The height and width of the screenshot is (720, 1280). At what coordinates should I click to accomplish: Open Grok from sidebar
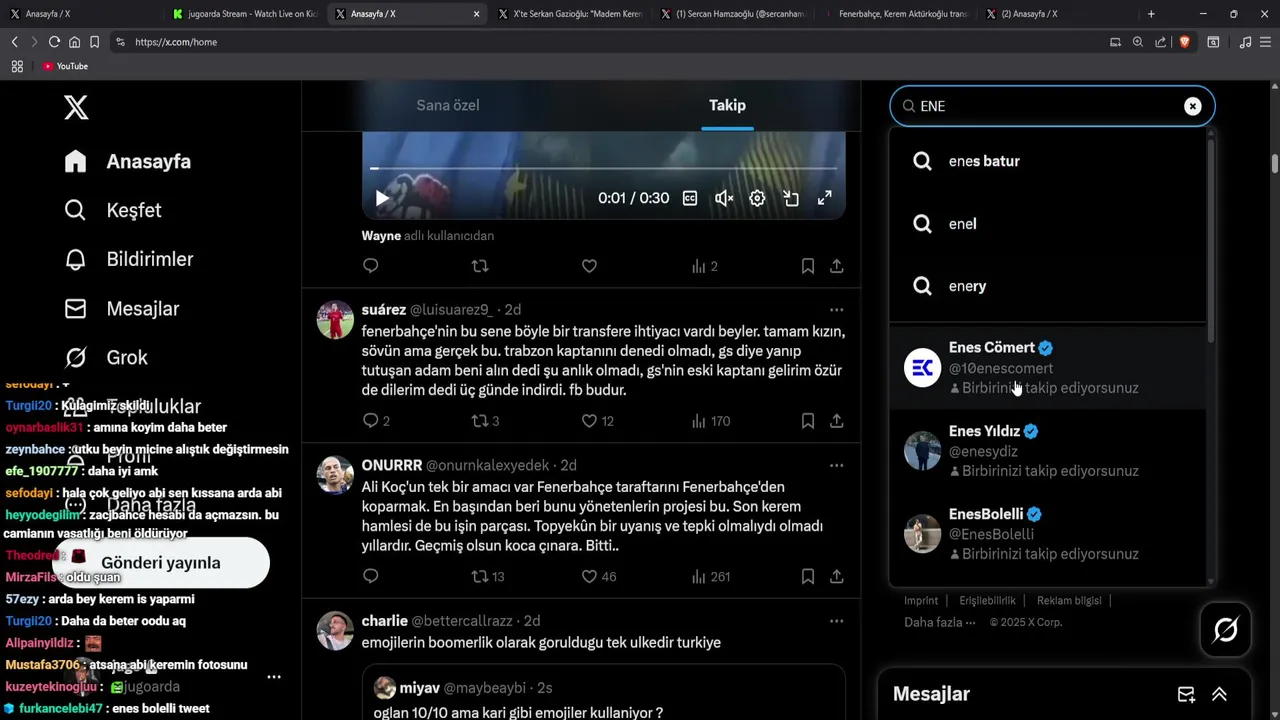point(105,357)
